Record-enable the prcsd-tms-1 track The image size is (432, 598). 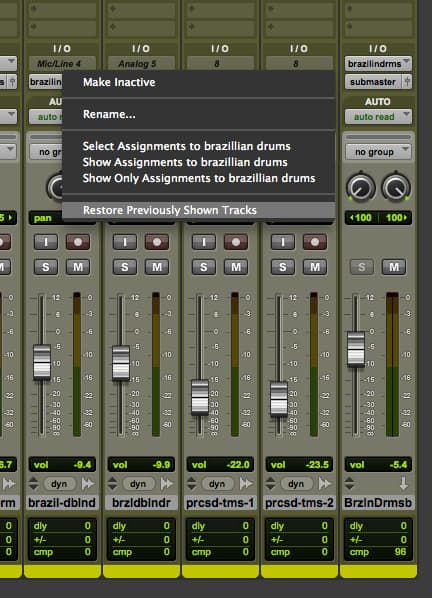coord(236,242)
